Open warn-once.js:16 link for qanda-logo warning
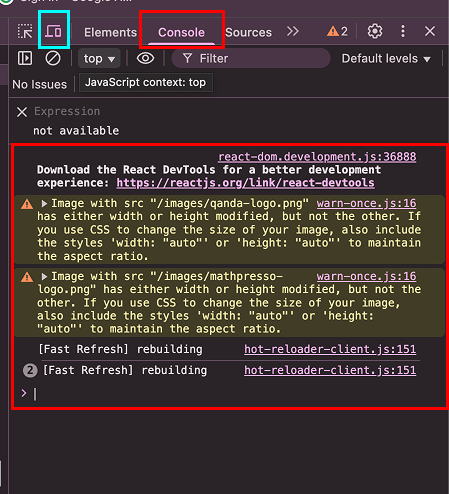 (366, 203)
